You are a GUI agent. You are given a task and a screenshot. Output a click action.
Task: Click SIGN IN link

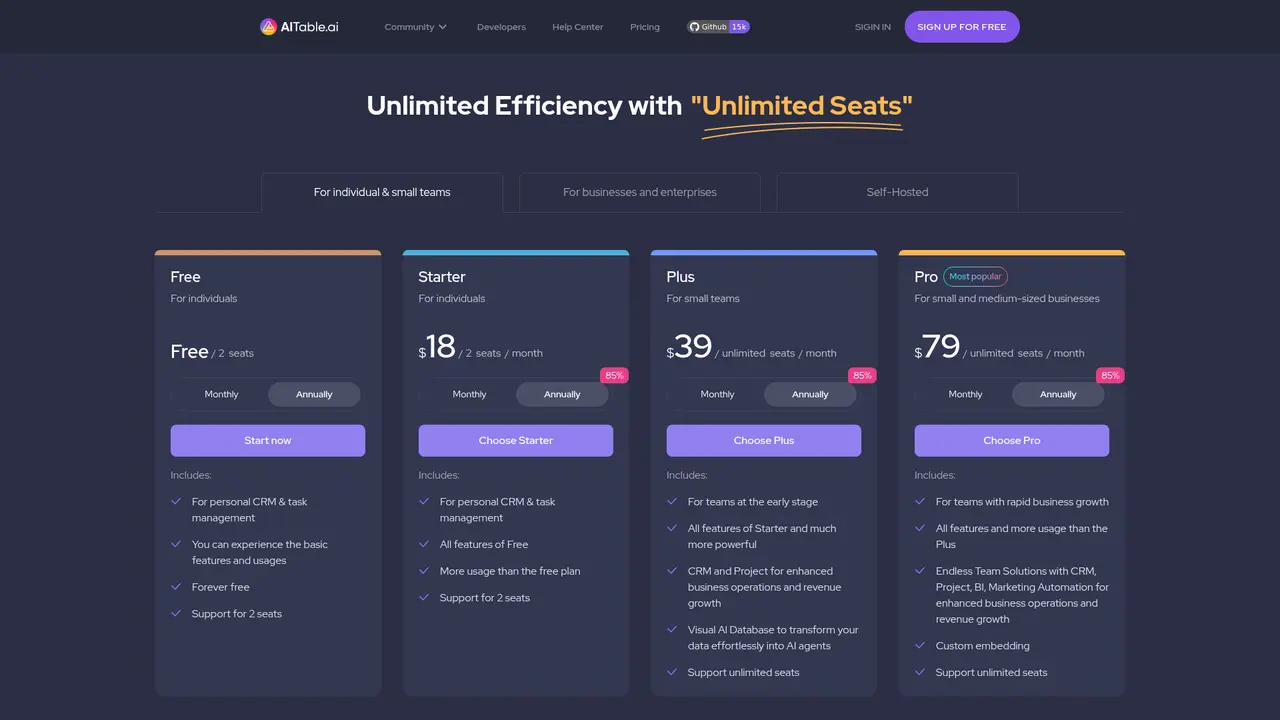coord(873,27)
